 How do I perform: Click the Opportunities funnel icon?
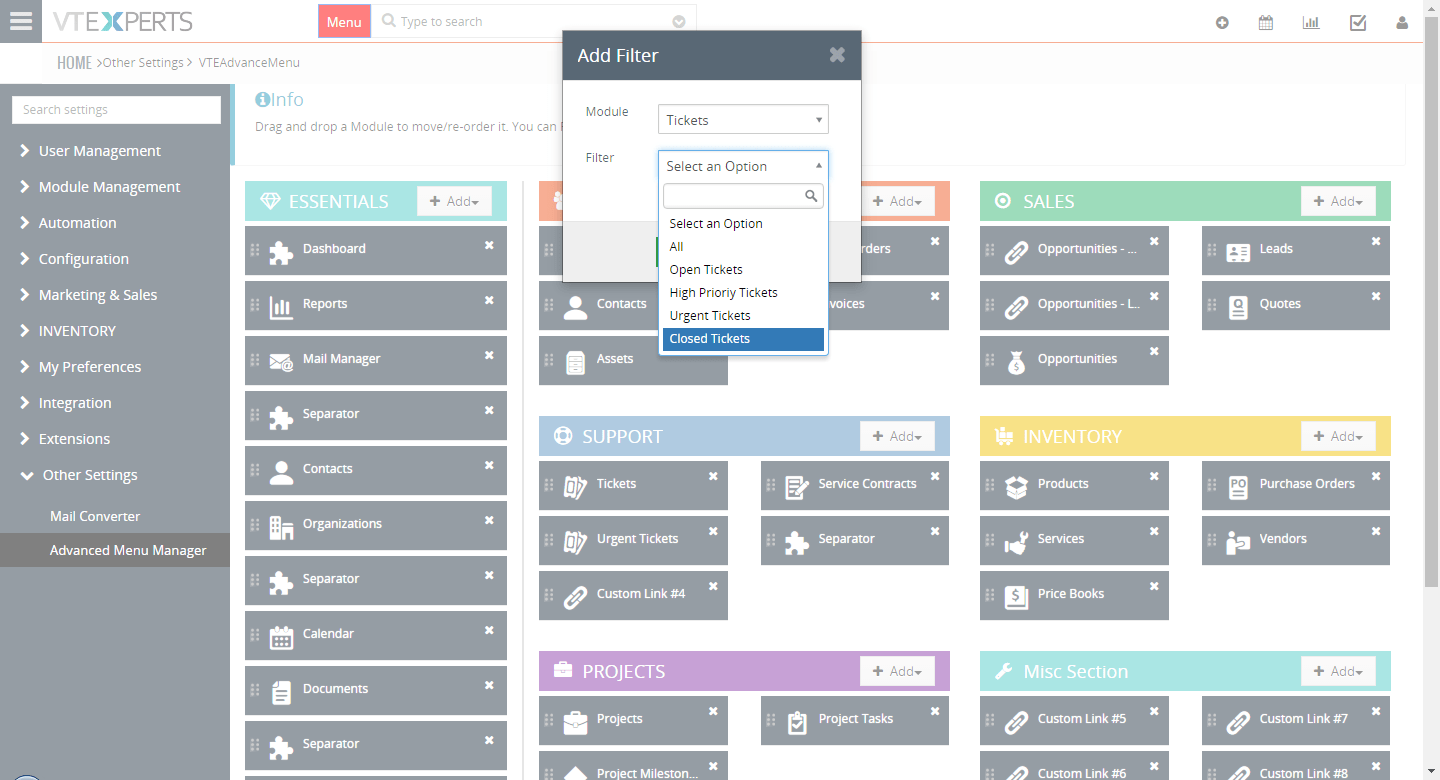[1016, 360]
